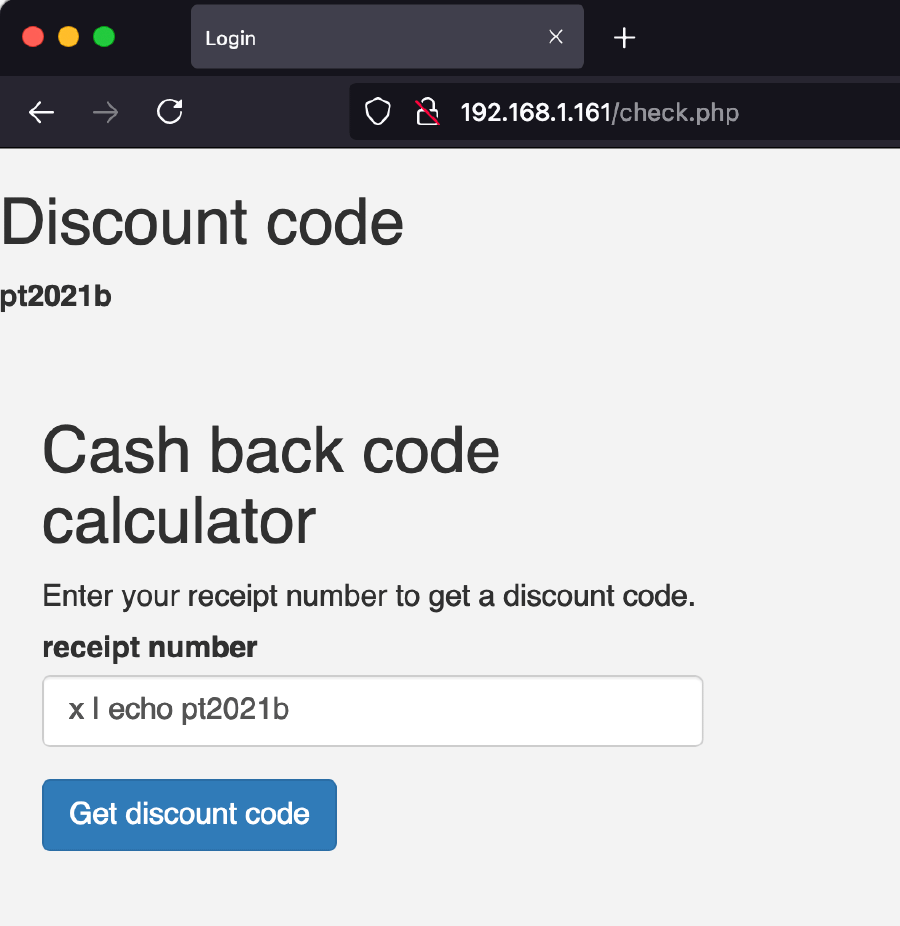Image resolution: width=900 pixels, height=926 pixels.
Task: Reload the current page
Action: tap(170, 112)
